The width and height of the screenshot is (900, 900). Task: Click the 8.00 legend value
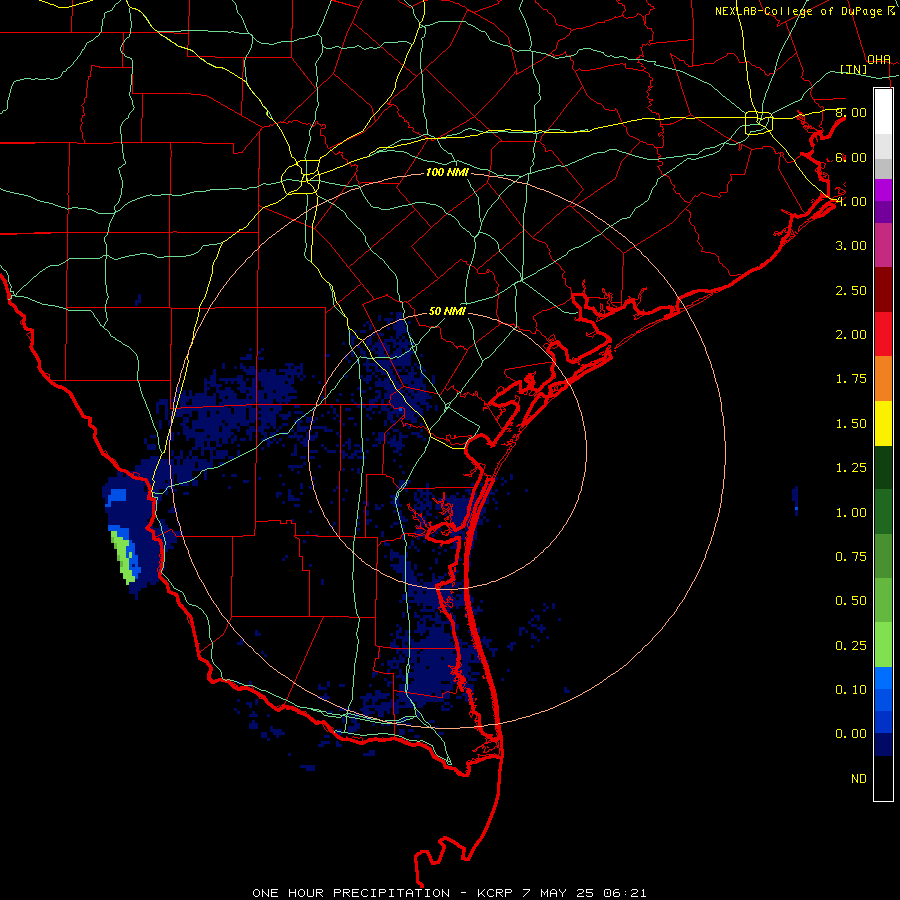pyautogui.click(x=851, y=112)
